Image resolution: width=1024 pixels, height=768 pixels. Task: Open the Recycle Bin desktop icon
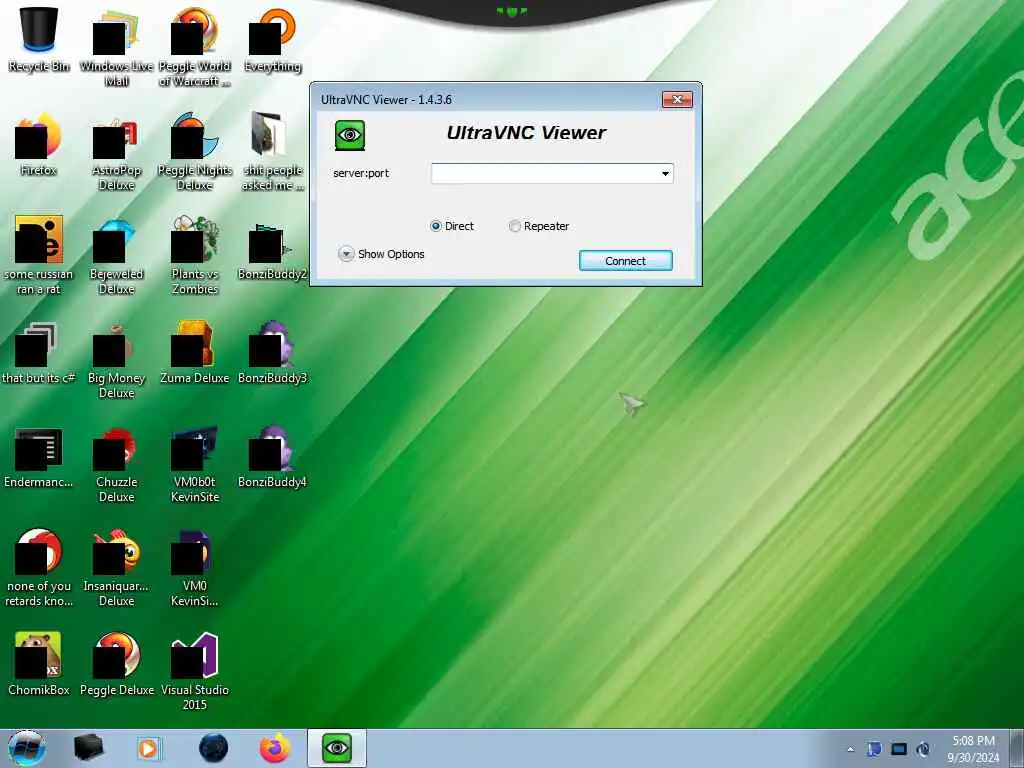(x=39, y=40)
